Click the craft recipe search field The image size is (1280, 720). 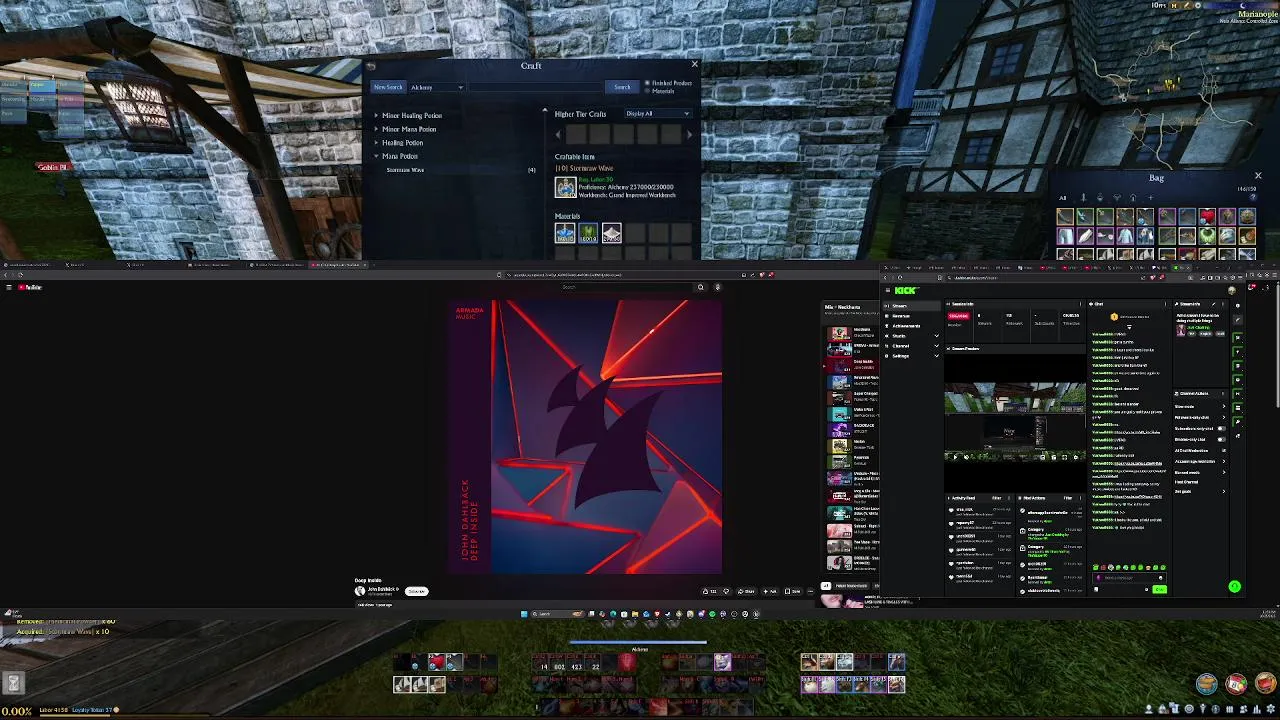(x=535, y=87)
